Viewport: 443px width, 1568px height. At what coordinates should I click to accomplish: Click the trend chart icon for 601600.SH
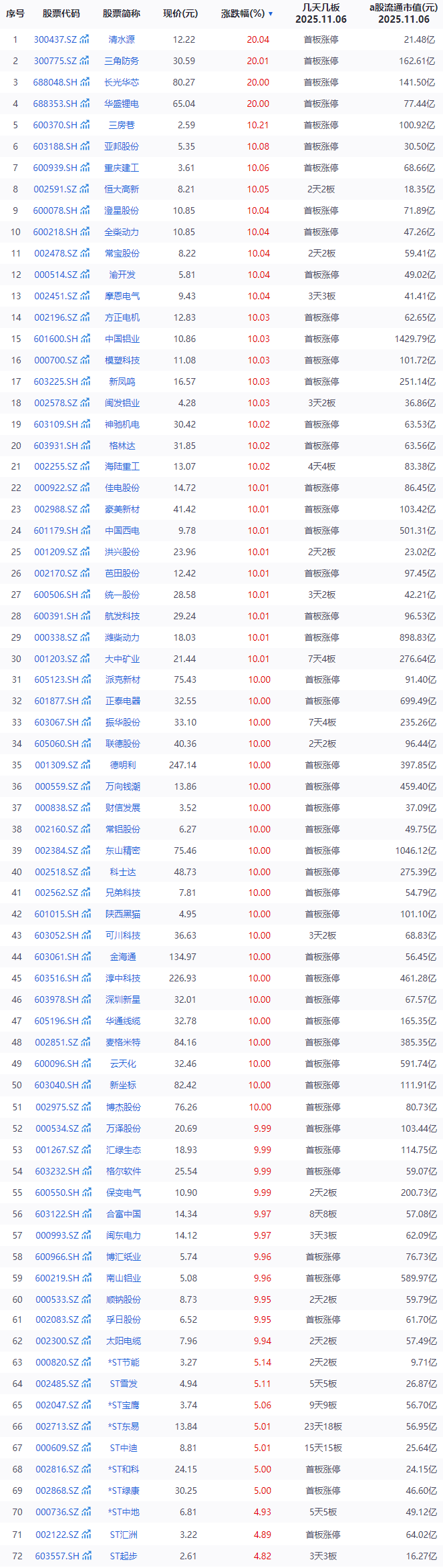[85, 339]
